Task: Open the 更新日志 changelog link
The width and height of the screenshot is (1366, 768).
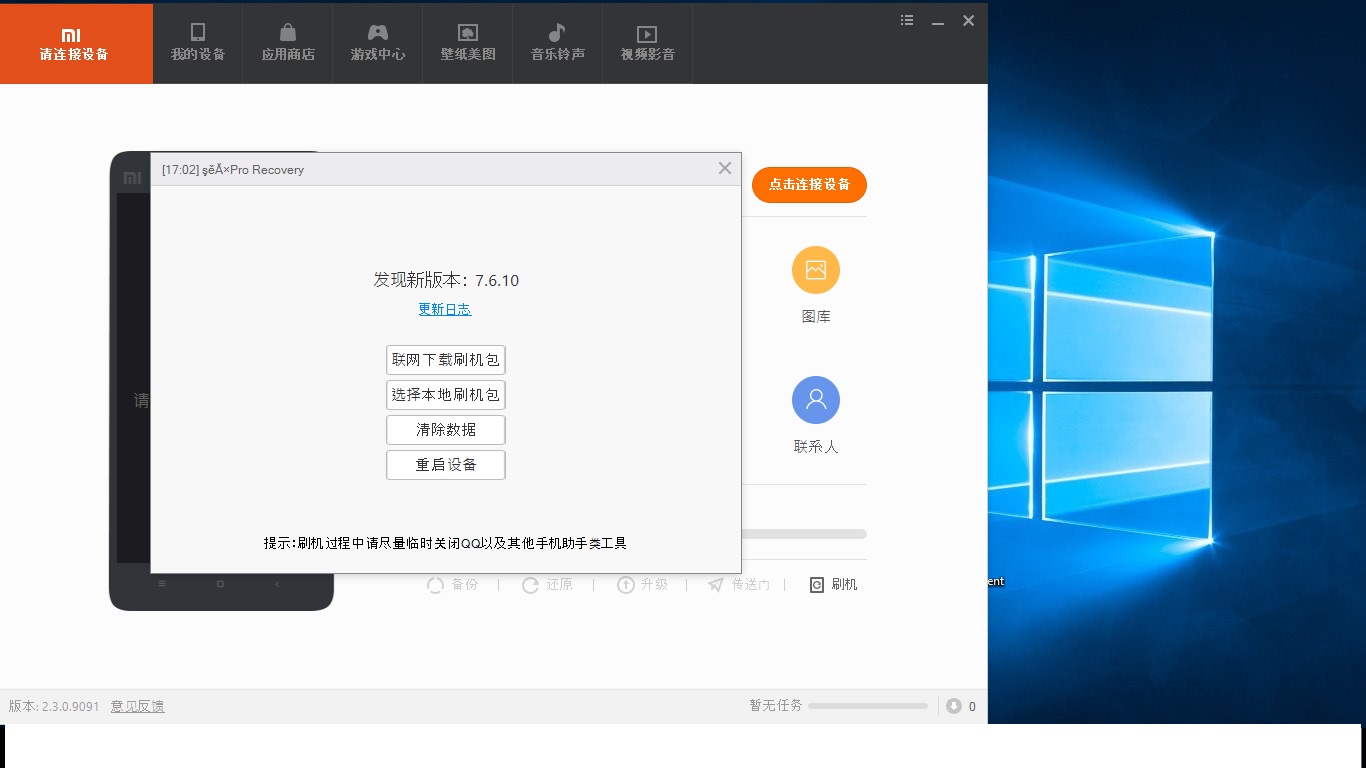Action: click(445, 310)
